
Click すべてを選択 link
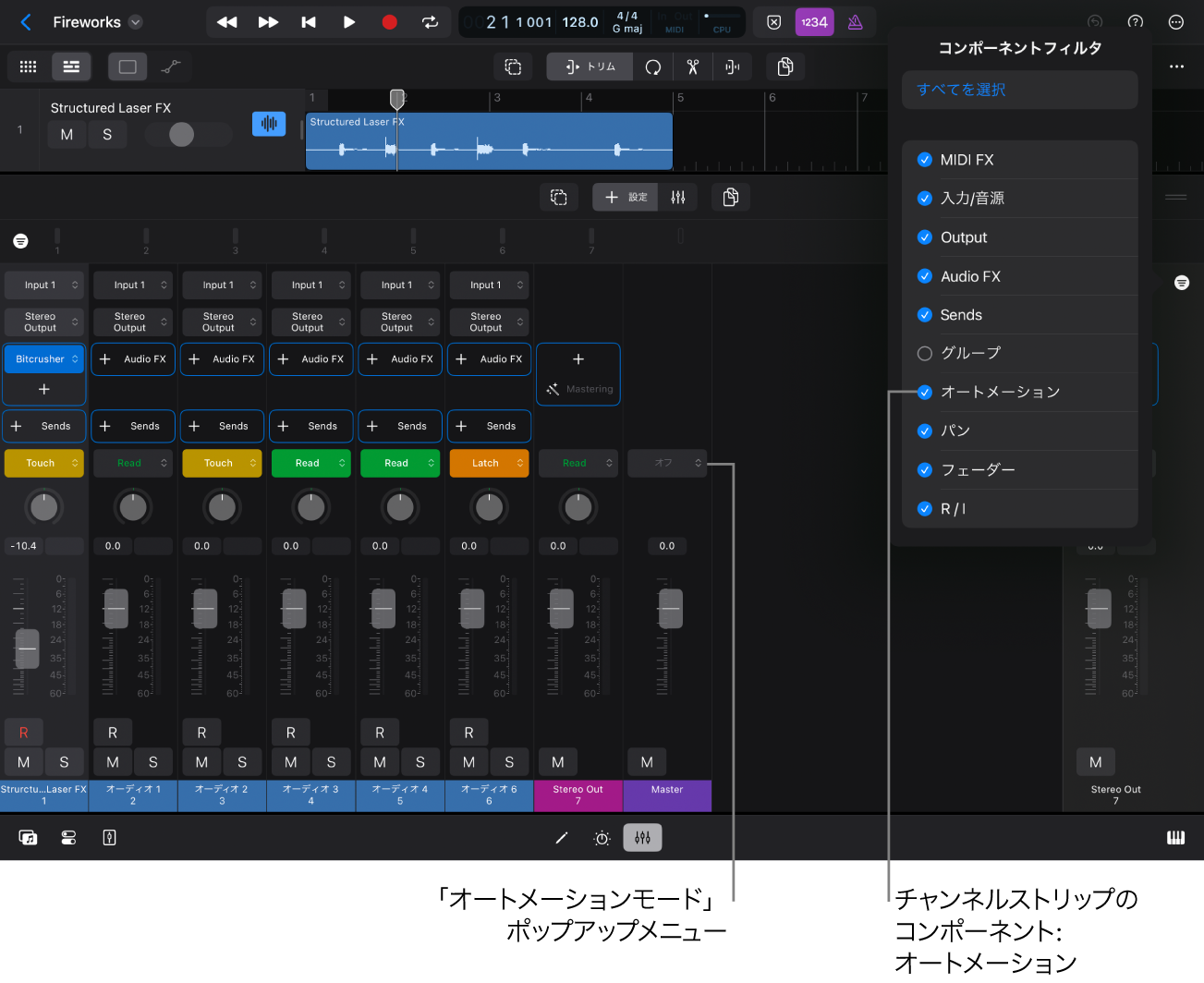961,90
